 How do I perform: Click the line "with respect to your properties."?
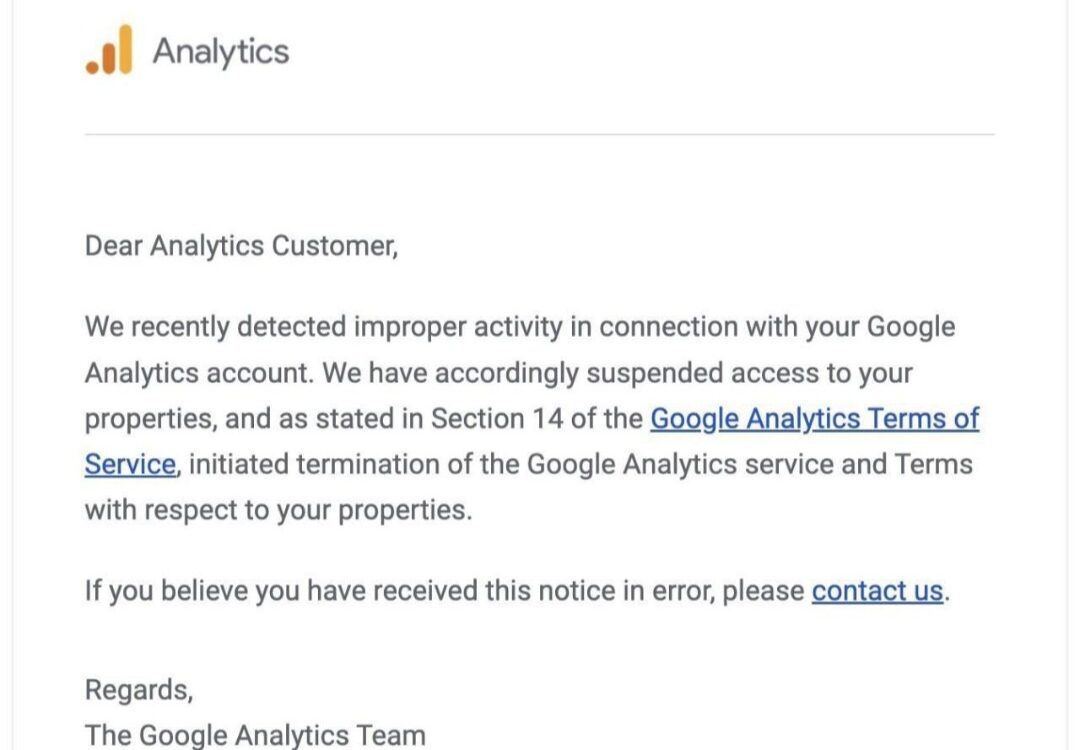coord(278,510)
